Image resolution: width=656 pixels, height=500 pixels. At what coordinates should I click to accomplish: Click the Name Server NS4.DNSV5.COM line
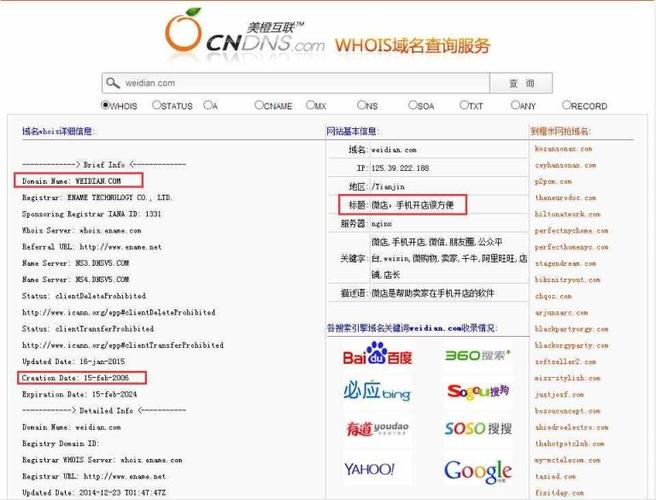(75, 279)
